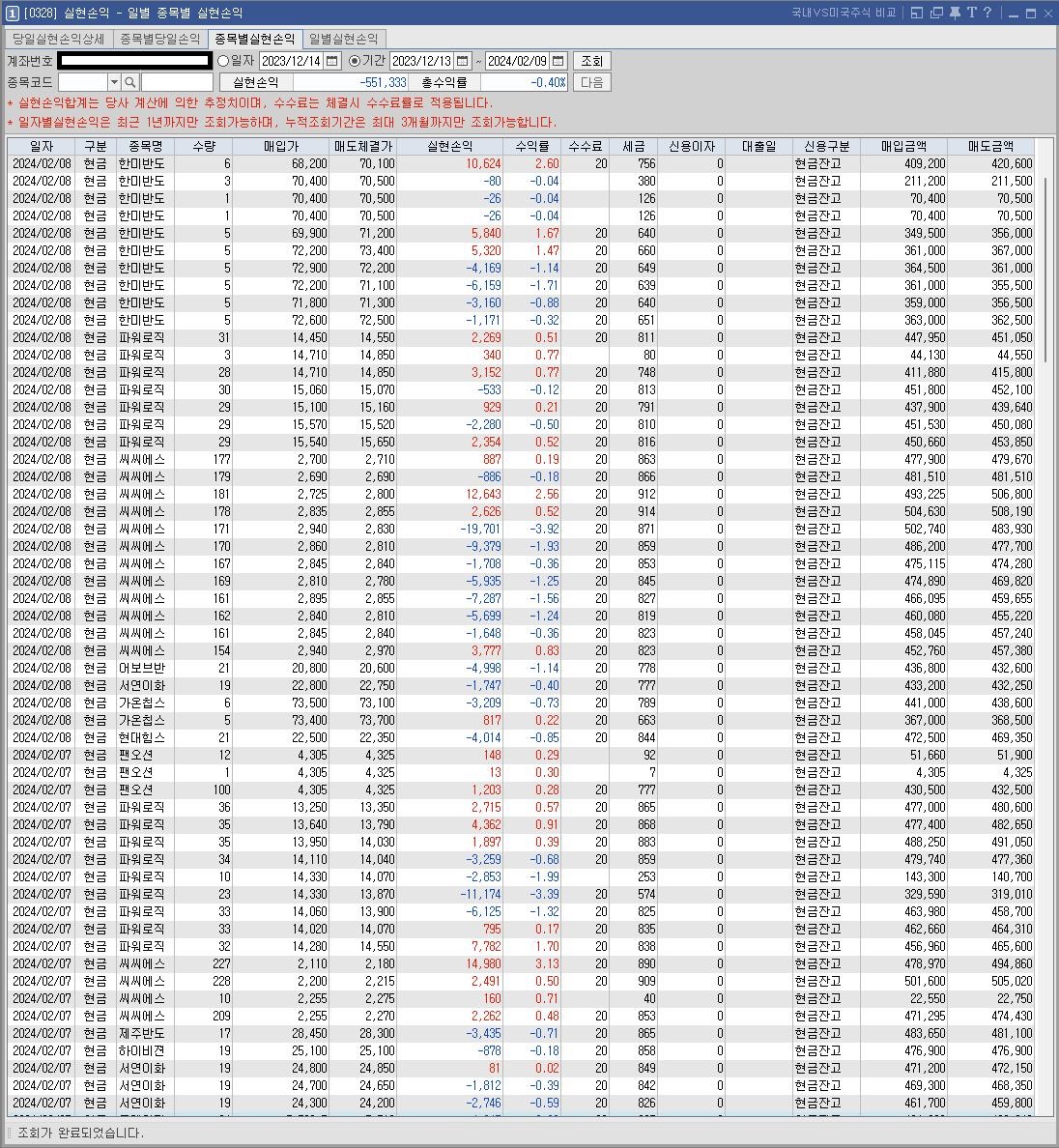Viewport: 1059px width, 1148px height.
Task: Click the return rate value 3.13
Action: point(547,963)
